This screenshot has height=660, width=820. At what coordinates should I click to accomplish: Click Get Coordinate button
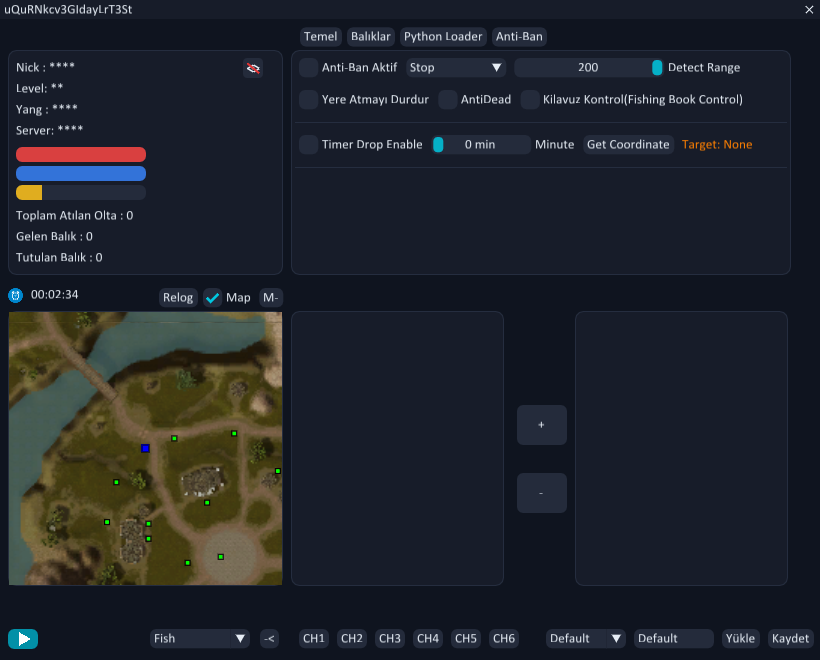click(628, 144)
